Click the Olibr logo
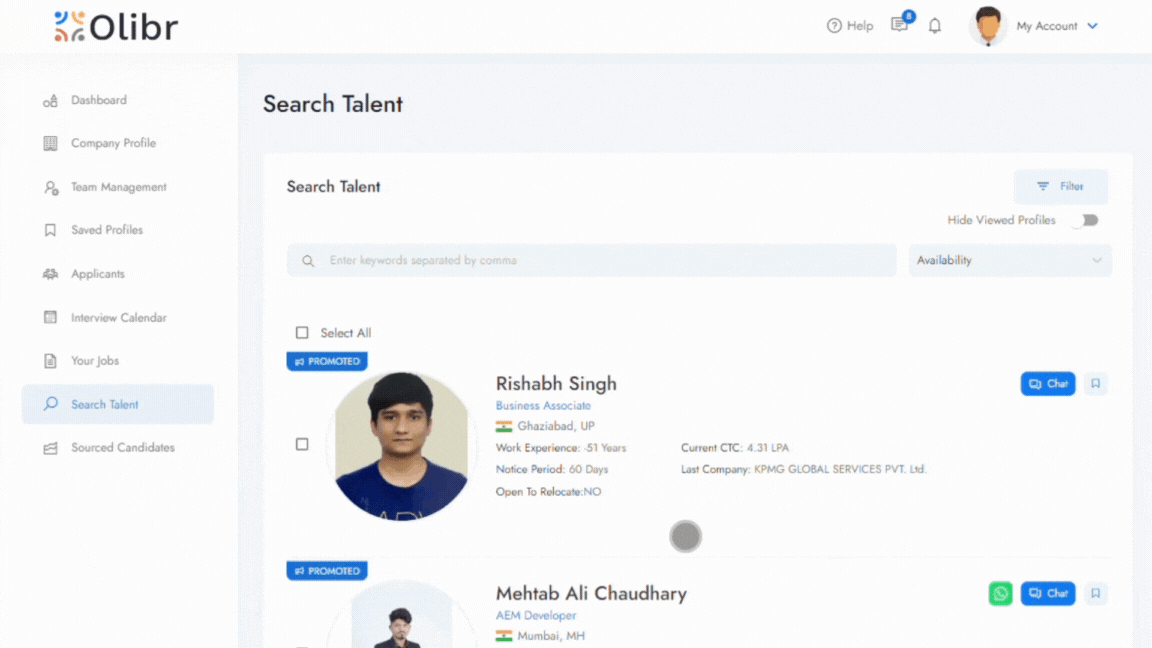 coord(116,26)
